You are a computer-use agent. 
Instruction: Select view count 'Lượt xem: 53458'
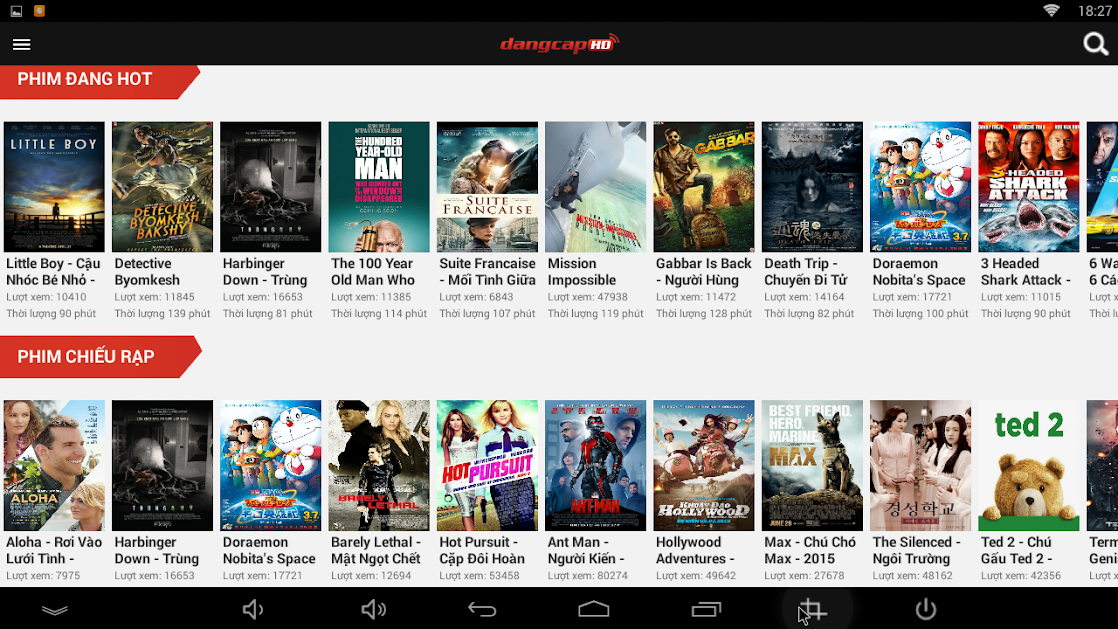[x=479, y=576]
